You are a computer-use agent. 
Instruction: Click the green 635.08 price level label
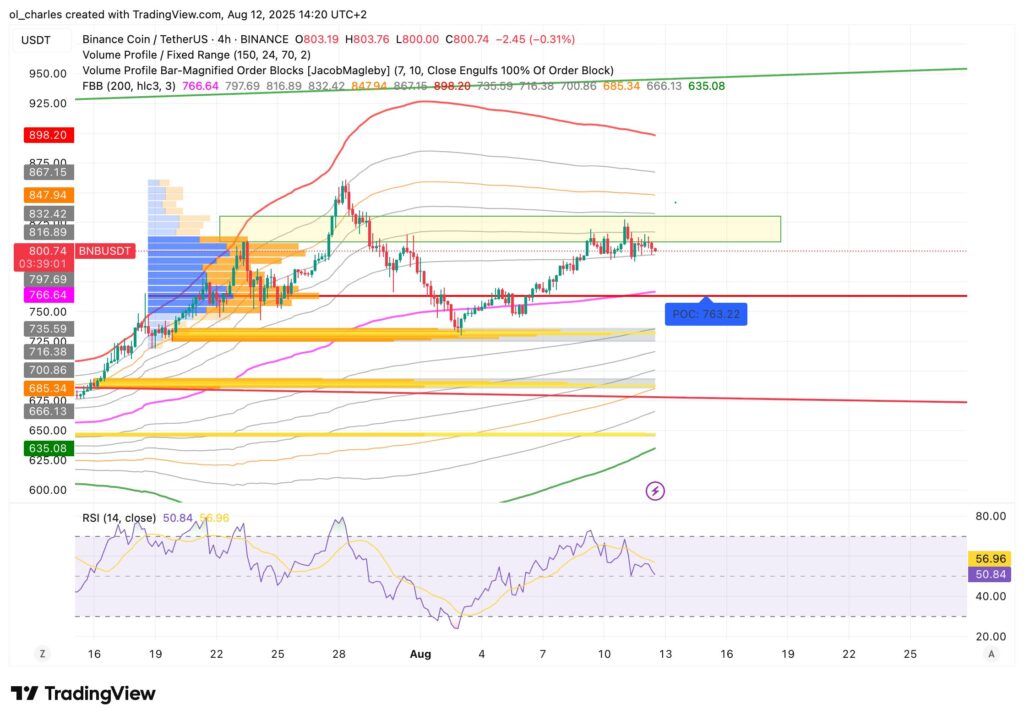pyautogui.click(x=47, y=448)
